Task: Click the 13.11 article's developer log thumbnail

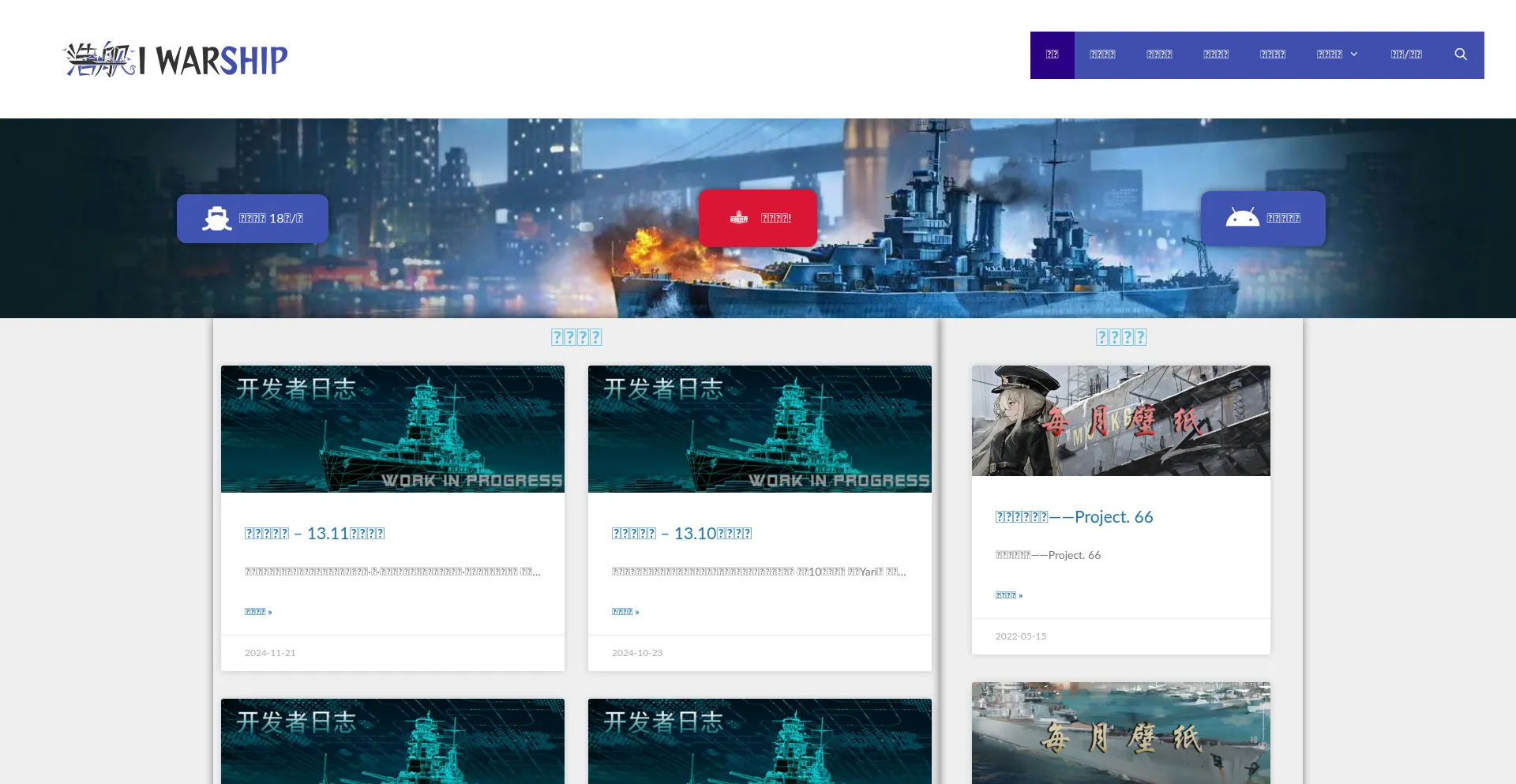Action: [x=392, y=429]
